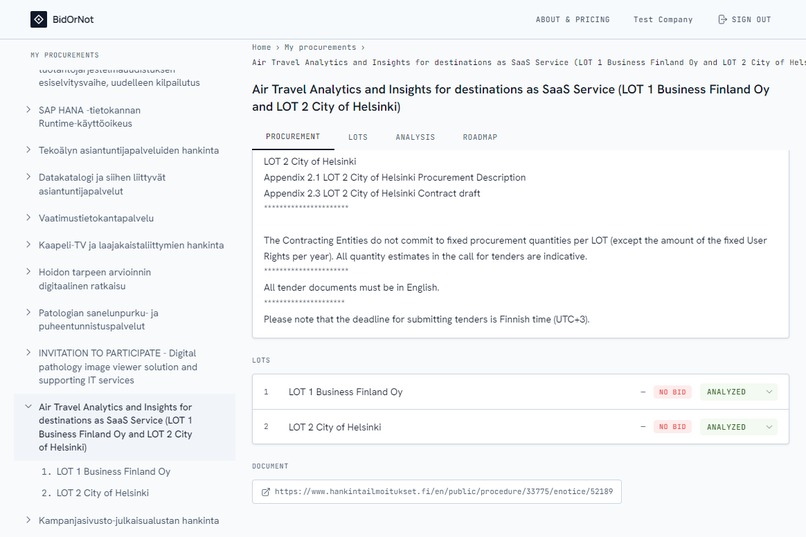Expand Datakatalogi ja siihen liittyvät asiantuntijapalvelut
This screenshot has width=806, height=537.
[28, 177]
